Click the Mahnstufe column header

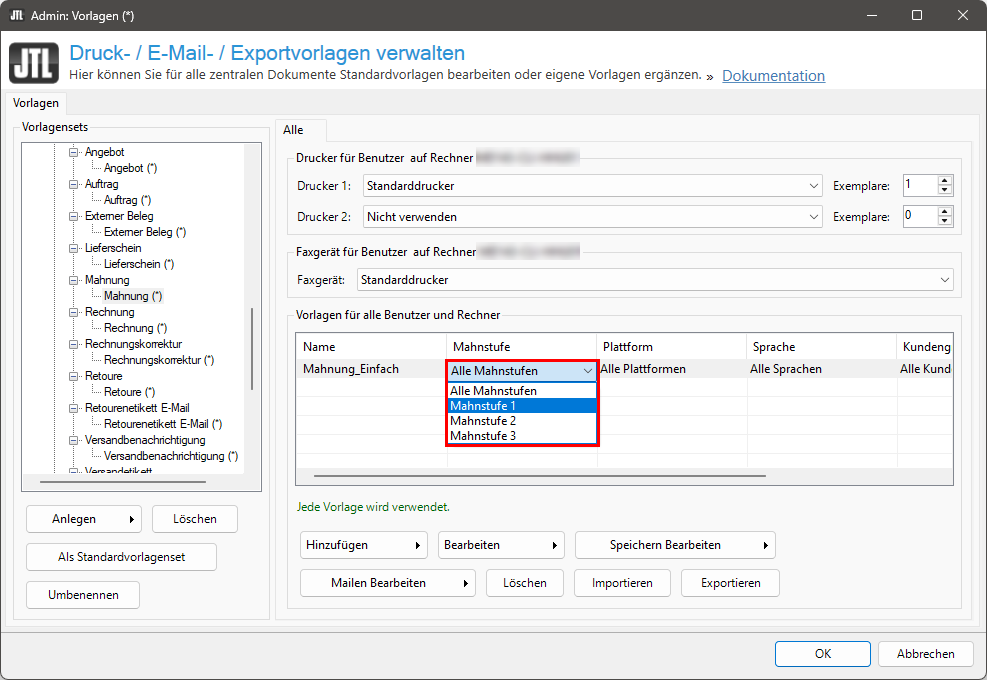[x=521, y=347]
